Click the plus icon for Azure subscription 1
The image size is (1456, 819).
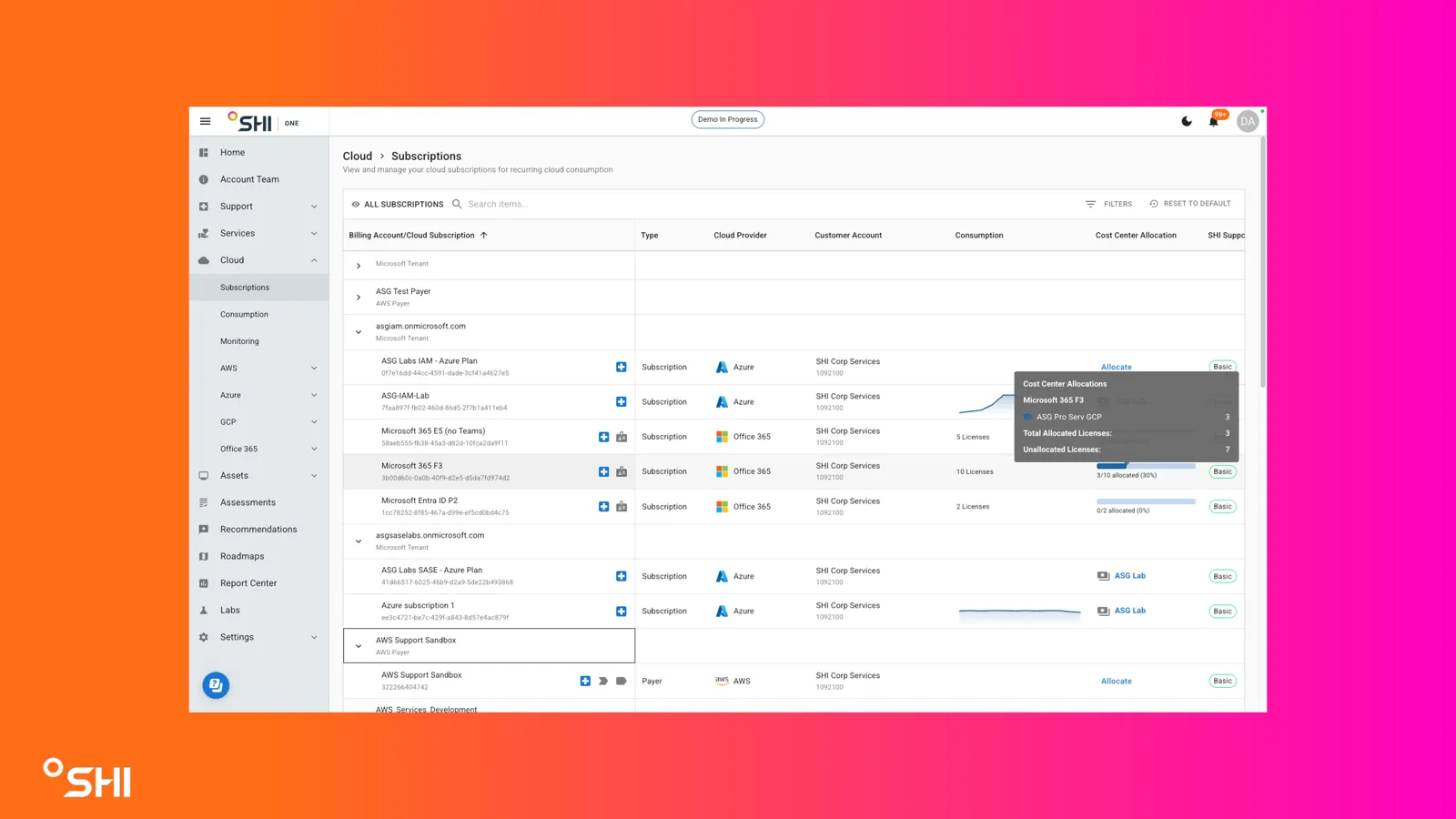click(x=621, y=612)
